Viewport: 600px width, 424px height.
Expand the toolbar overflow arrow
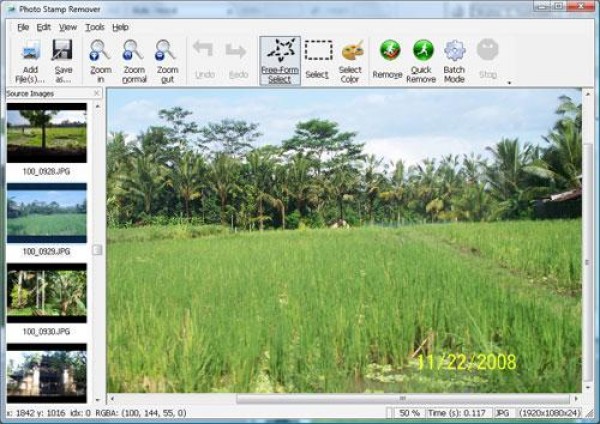coord(509,82)
